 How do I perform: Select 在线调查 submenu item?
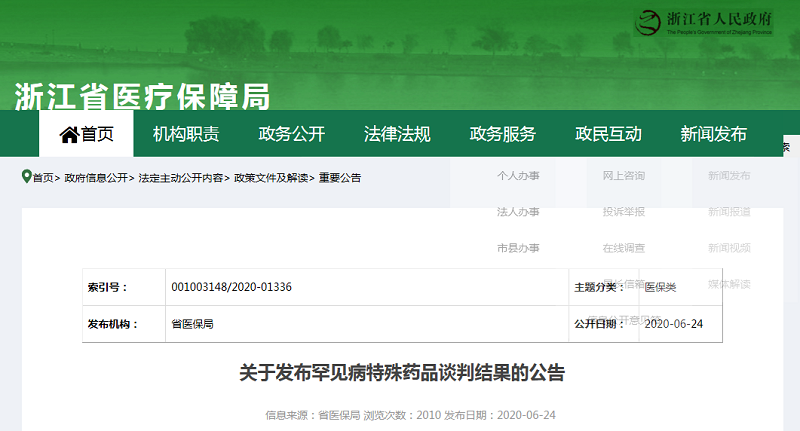coord(623,248)
